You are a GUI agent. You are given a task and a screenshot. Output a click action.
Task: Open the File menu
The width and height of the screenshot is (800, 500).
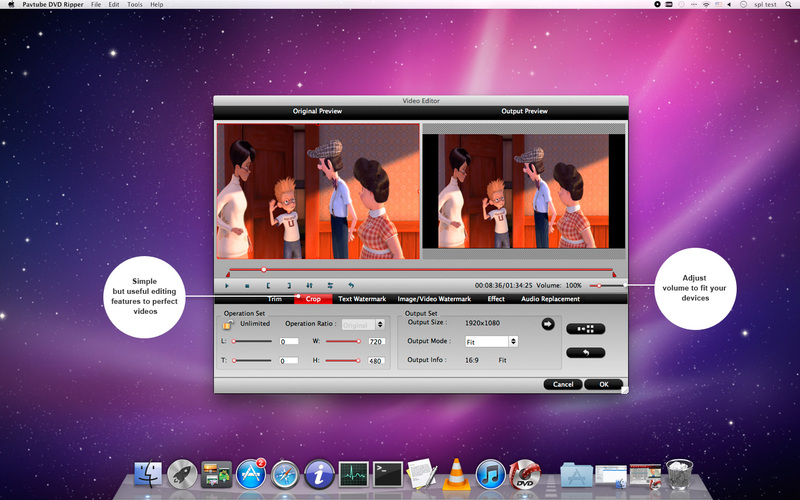[96, 5]
